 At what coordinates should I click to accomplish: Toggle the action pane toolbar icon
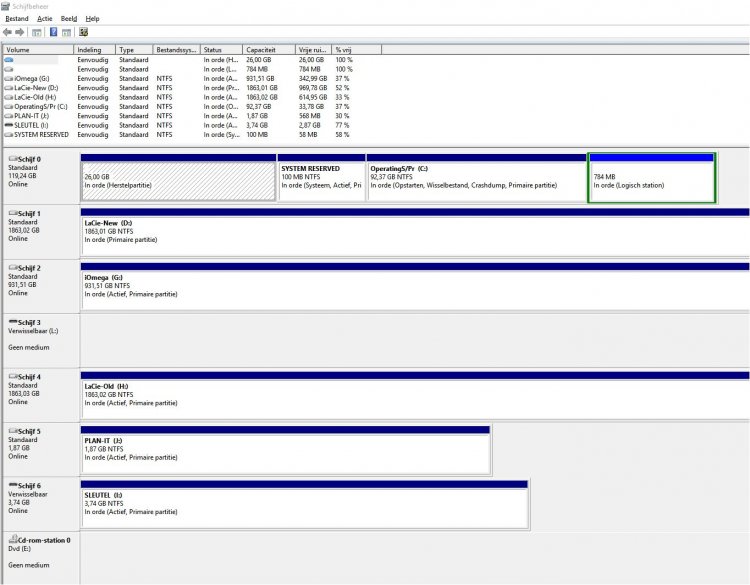tap(66, 32)
